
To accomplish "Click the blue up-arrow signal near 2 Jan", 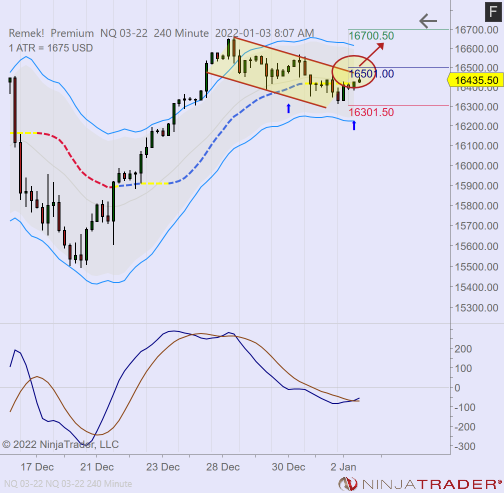I will click(354, 125).
